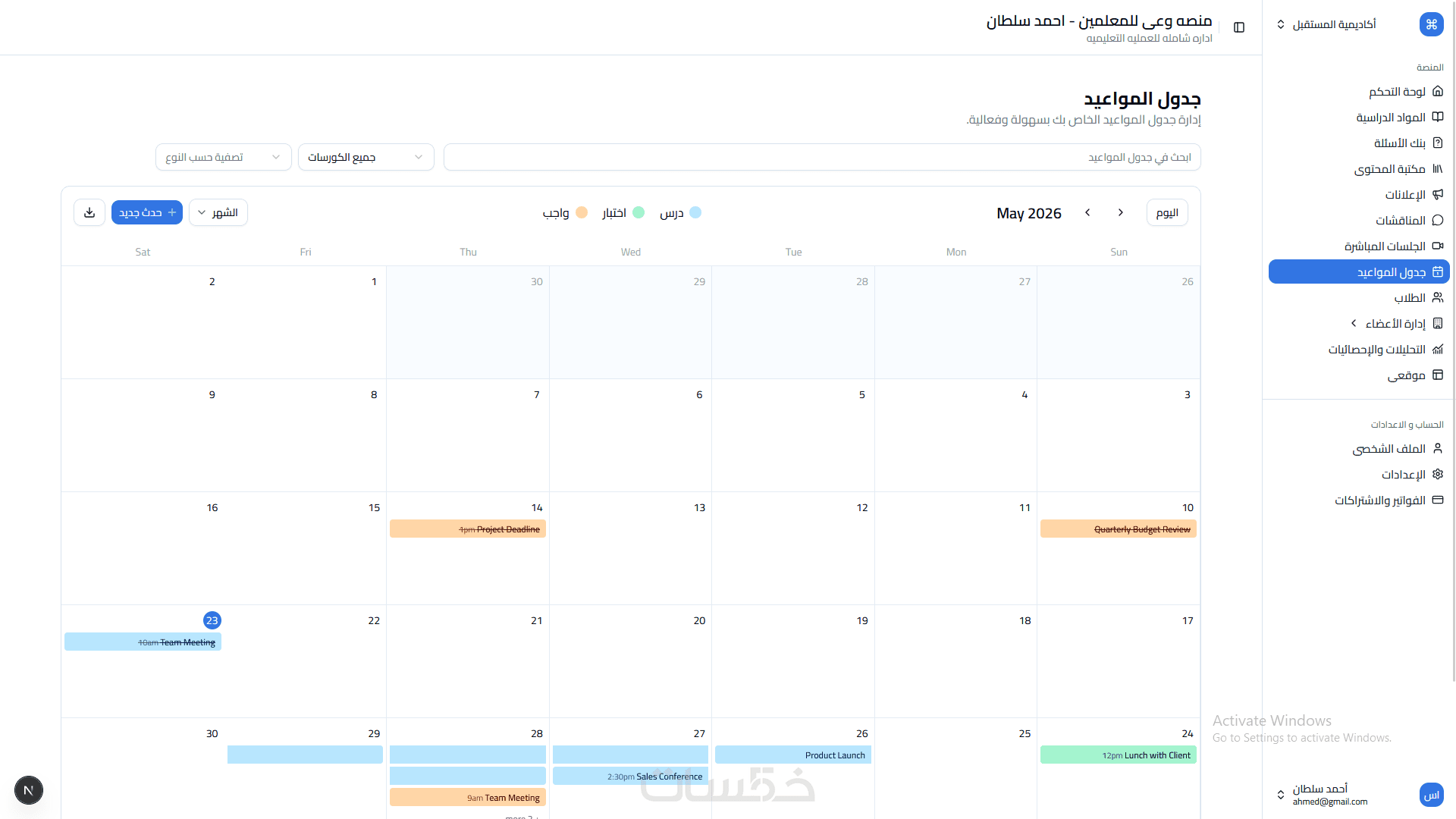
Task: Select the highlighted day 23 number
Action: click(212, 620)
